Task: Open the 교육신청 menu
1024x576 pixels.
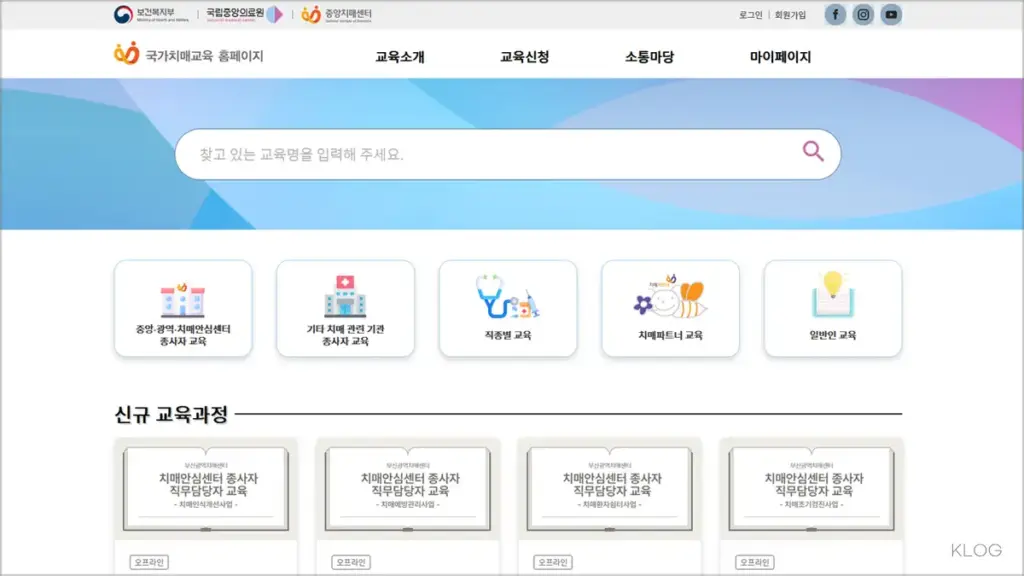Action: (x=525, y=57)
